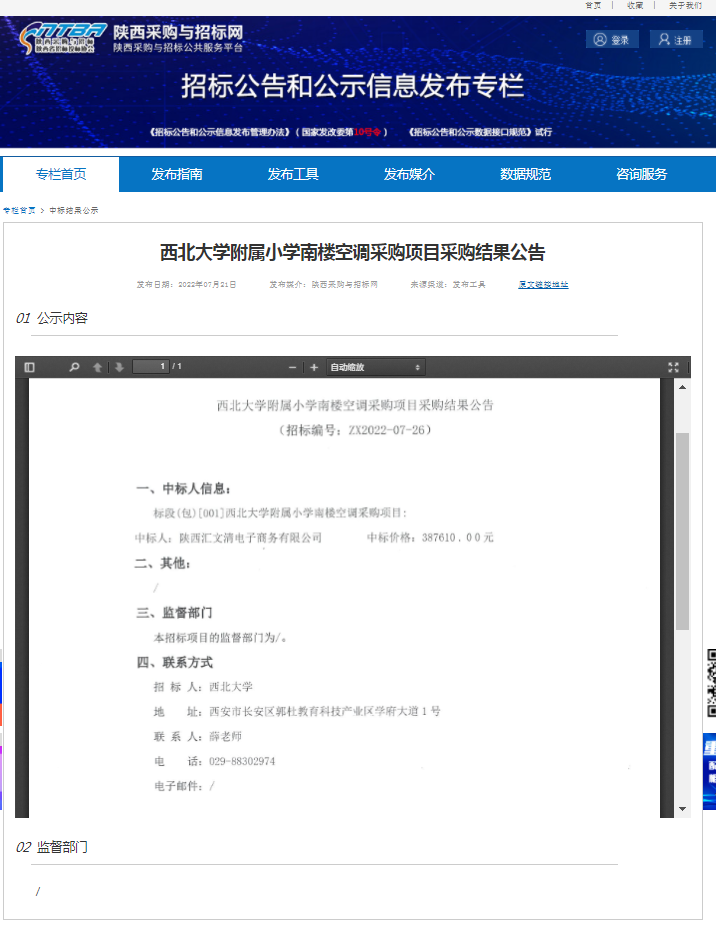The image size is (716, 930).
Task: Switch to the 数据规范 tab
Action: tap(525, 174)
